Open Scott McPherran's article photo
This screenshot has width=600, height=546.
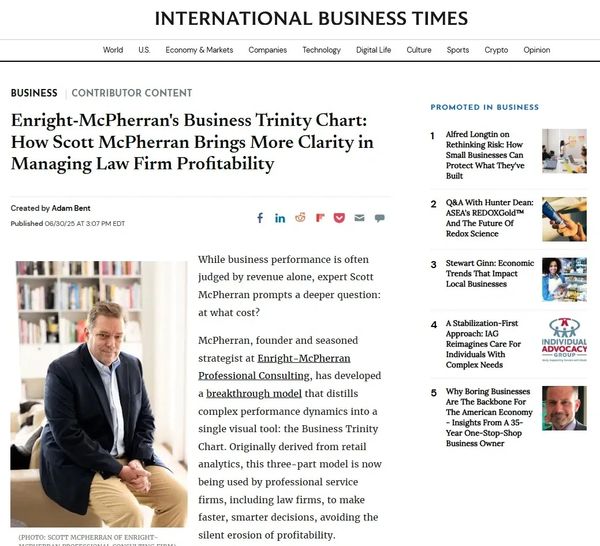[x=100, y=394]
